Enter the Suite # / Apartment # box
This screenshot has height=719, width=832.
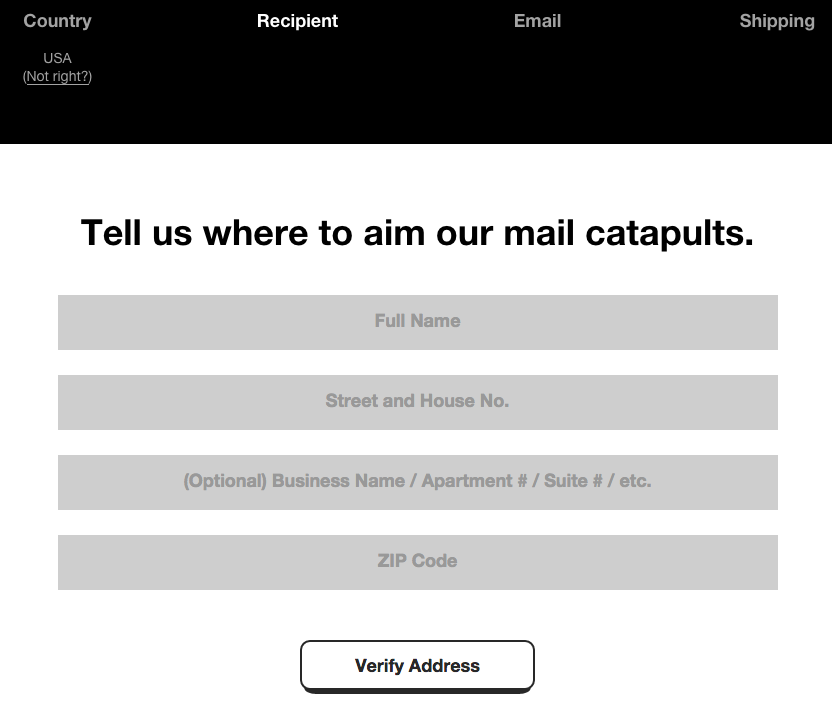[417, 482]
